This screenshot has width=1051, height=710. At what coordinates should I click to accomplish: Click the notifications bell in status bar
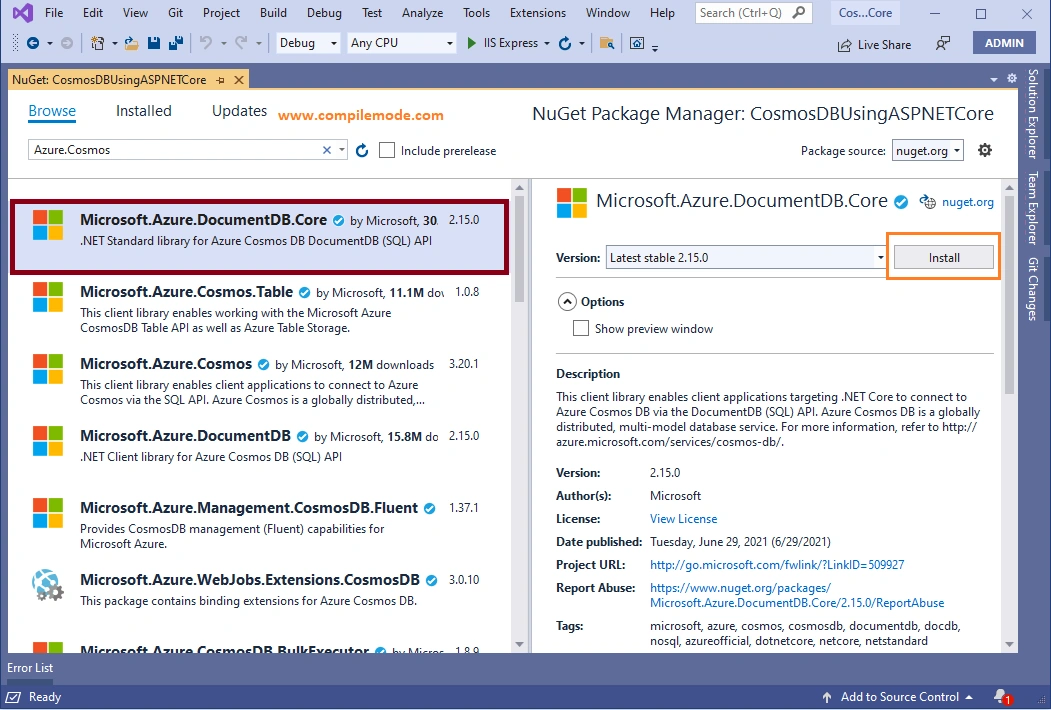point(1003,697)
